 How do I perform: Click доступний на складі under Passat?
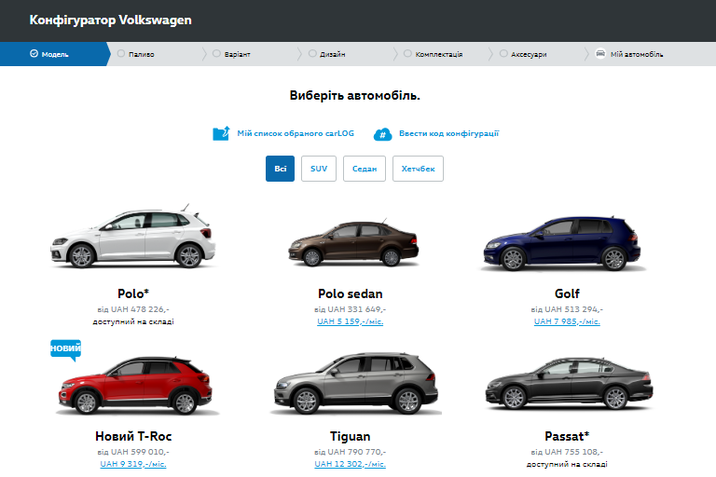click(x=567, y=464)
